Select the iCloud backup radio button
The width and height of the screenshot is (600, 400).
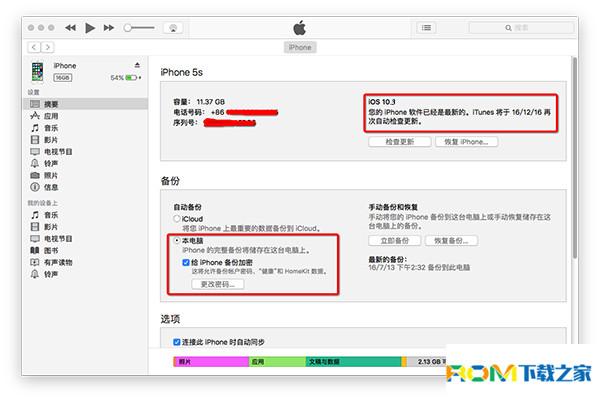coord(177,219)
